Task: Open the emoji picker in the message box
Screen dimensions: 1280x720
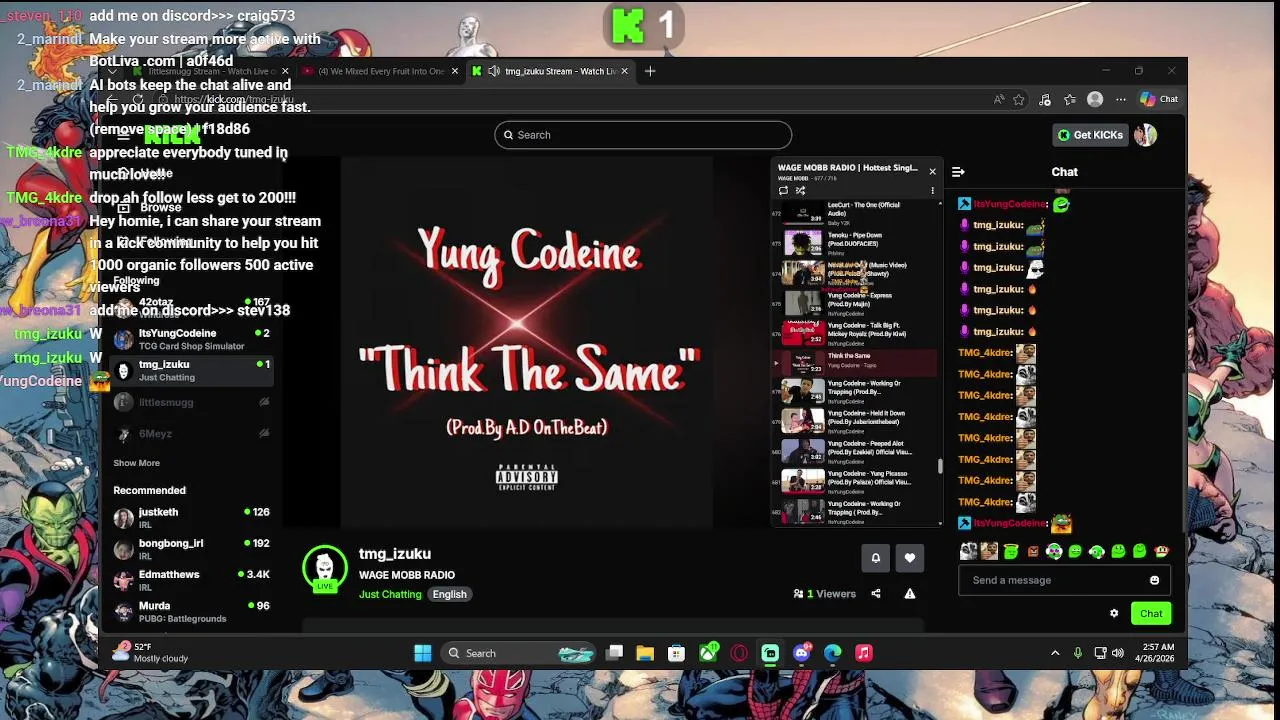Action: pyautogui.click(x=1155, y=580)
